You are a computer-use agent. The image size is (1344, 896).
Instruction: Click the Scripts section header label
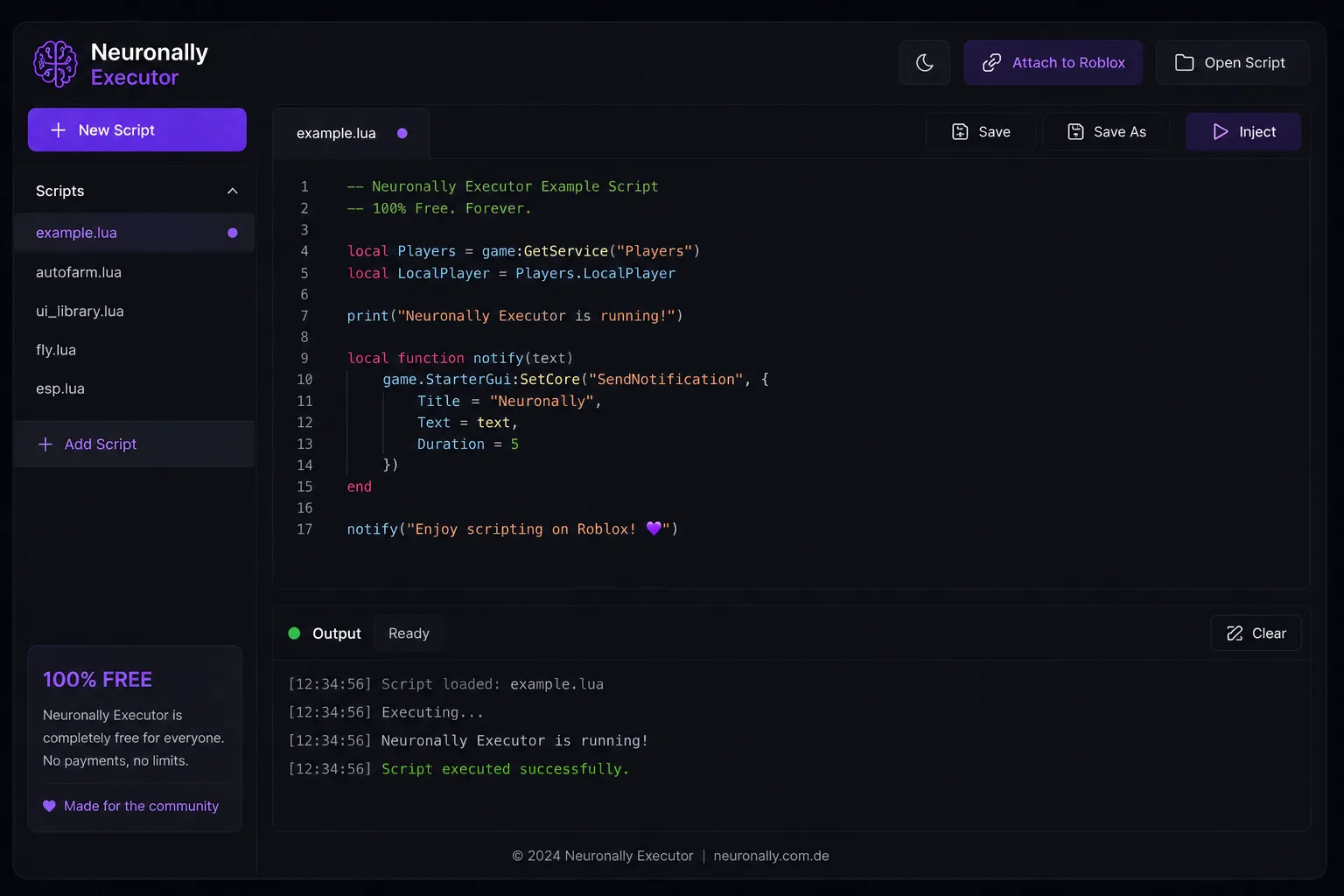[x=59, y=191]
